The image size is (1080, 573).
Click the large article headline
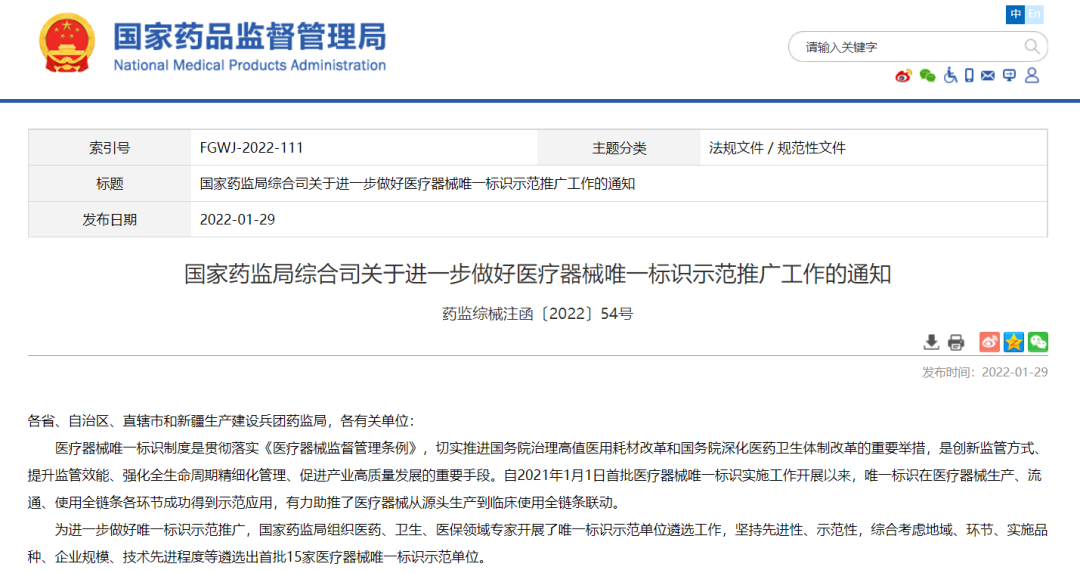[538, 274]
